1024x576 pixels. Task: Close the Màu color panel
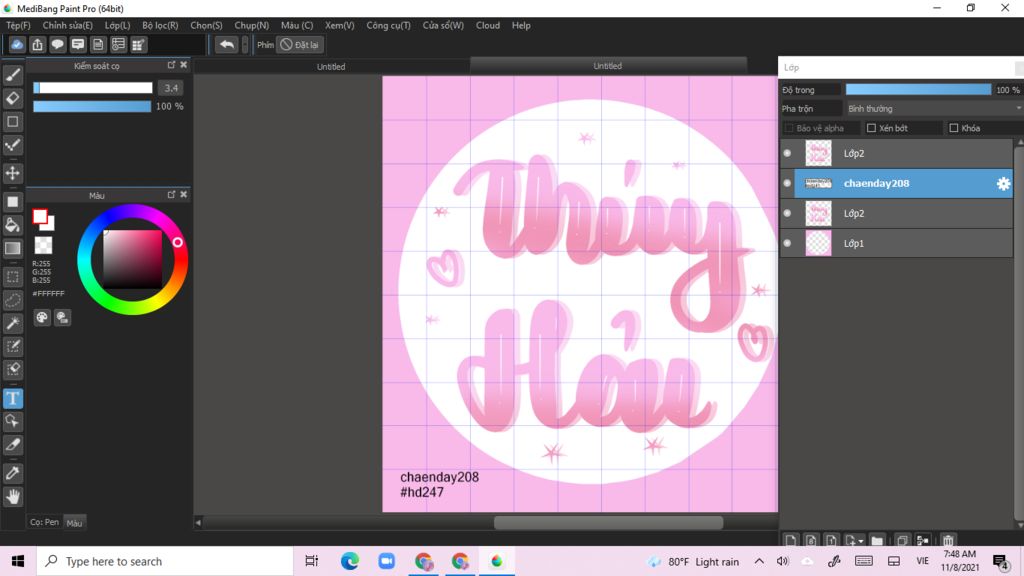pos(184,195)
